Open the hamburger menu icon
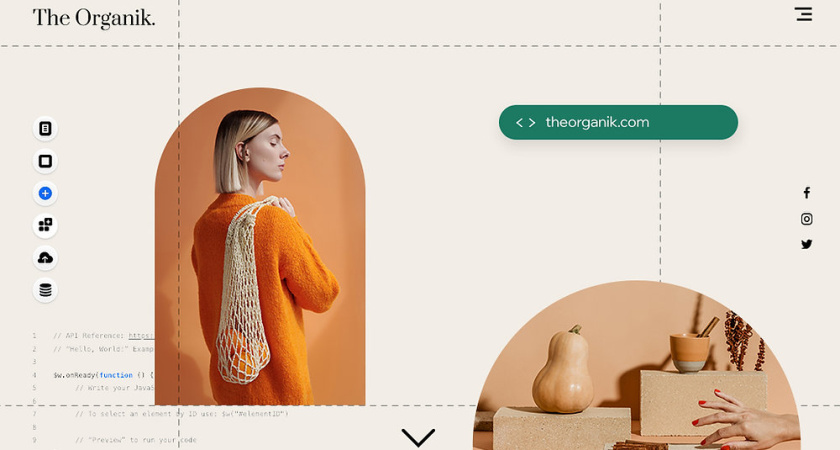 (x=803, y=14)
